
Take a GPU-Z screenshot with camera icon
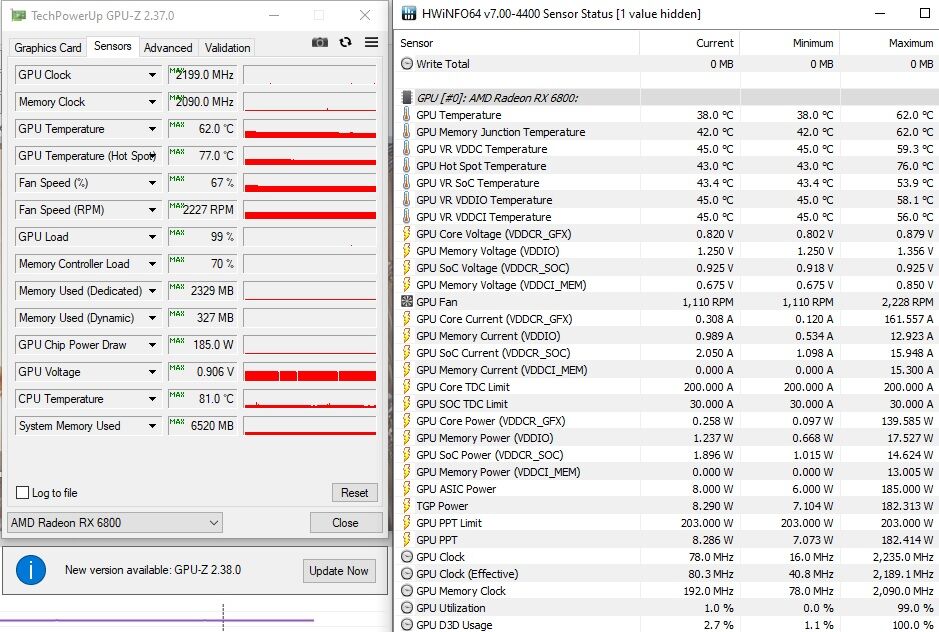(x=320, y=43)
